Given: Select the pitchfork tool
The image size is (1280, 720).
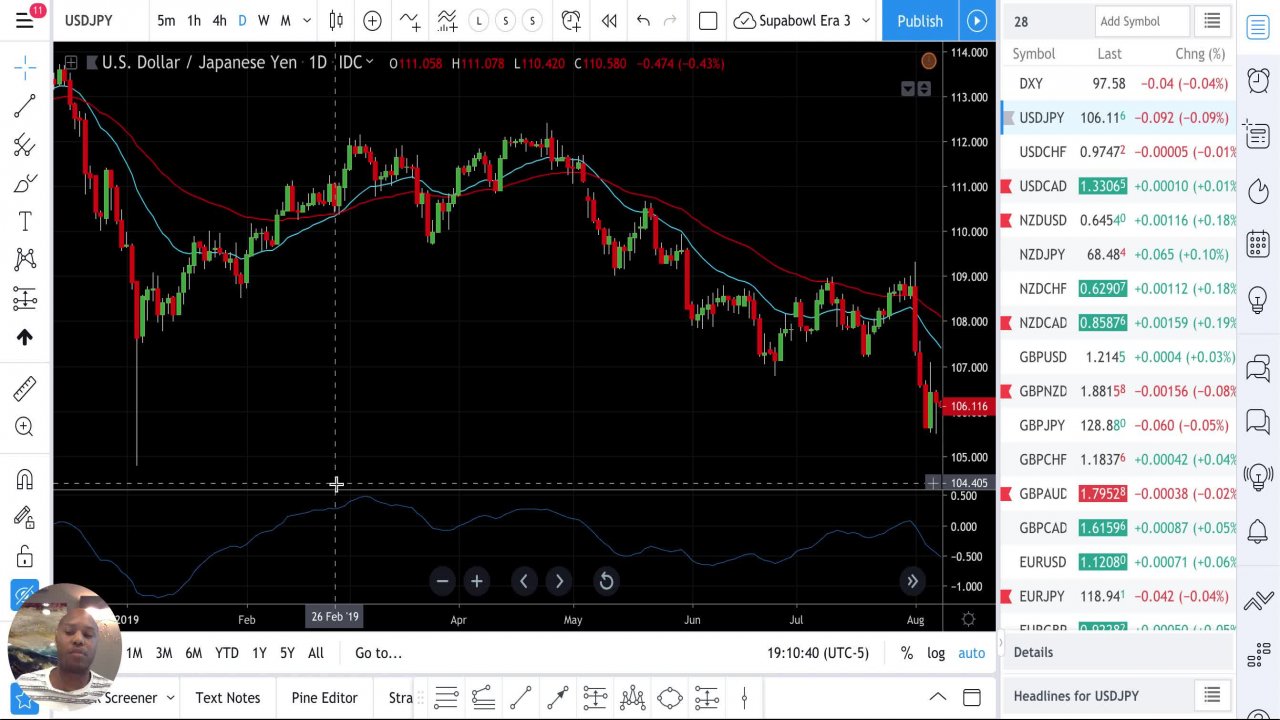Looking at the screenshot, I should pos(25,145).
